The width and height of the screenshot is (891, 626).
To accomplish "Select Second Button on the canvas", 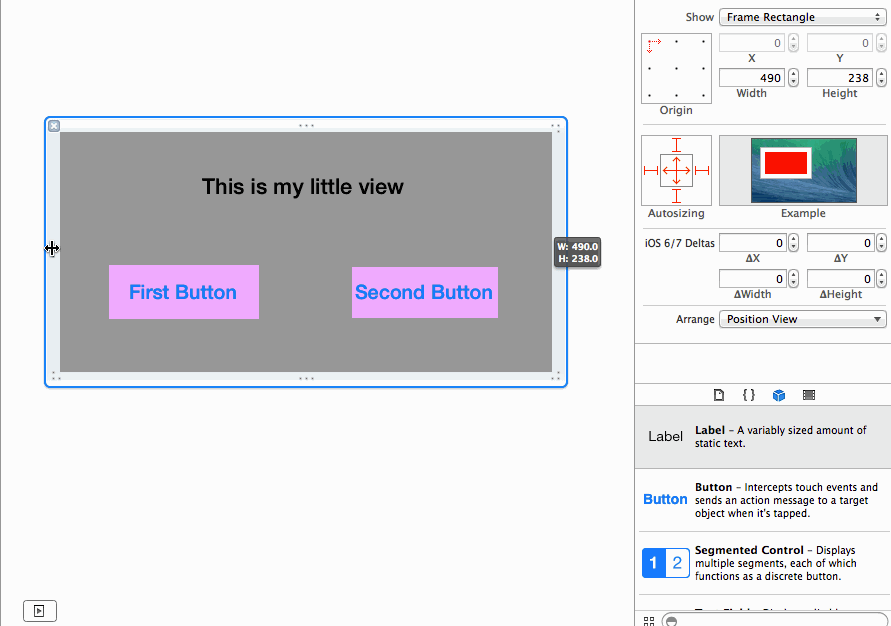I will pos(424,292).
